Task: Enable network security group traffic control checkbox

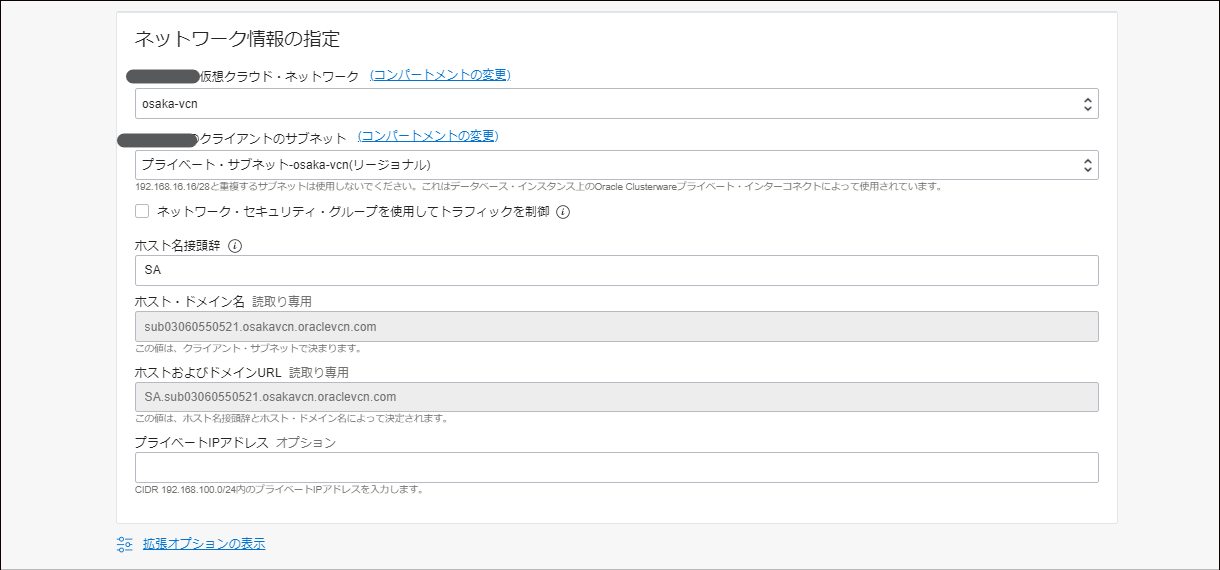Action: click(x=142, y=211)
